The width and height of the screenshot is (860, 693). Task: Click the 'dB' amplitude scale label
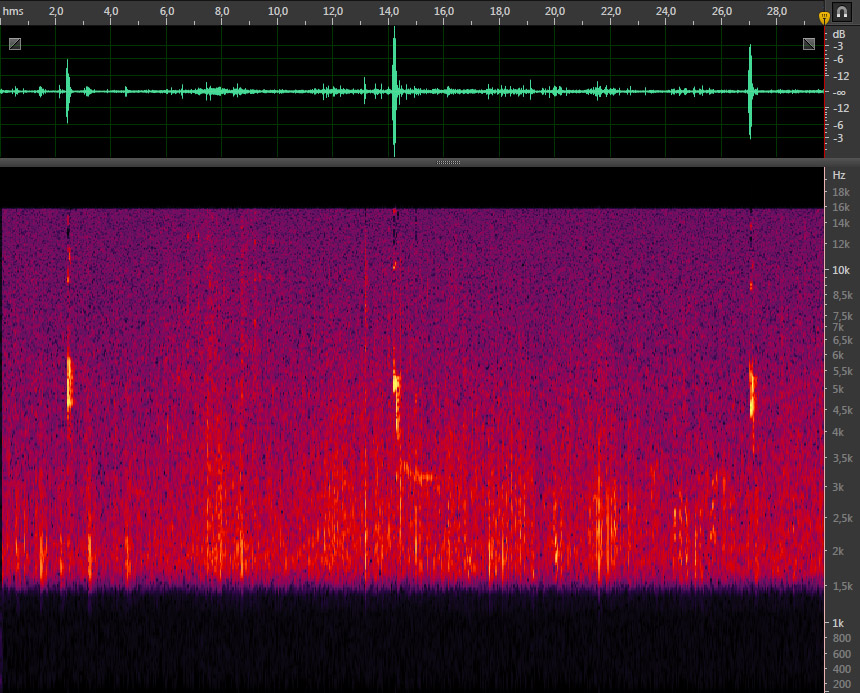(x=839, y=34)
